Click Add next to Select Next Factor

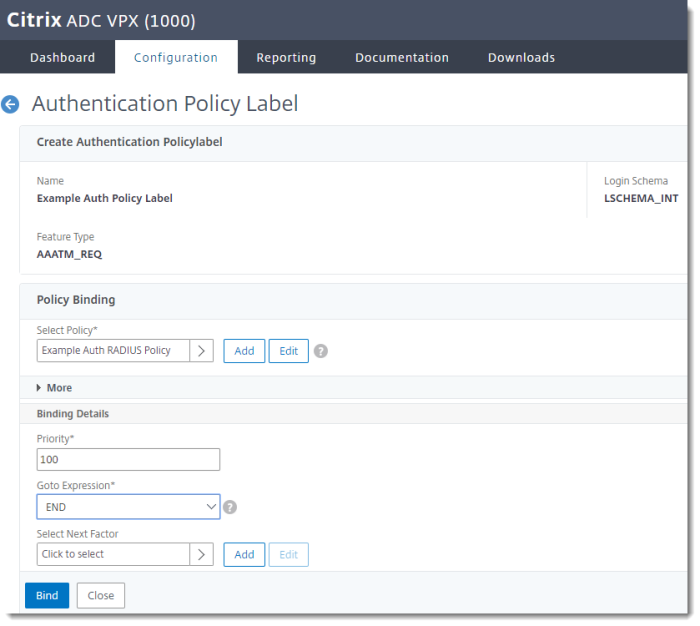(244, 555)
